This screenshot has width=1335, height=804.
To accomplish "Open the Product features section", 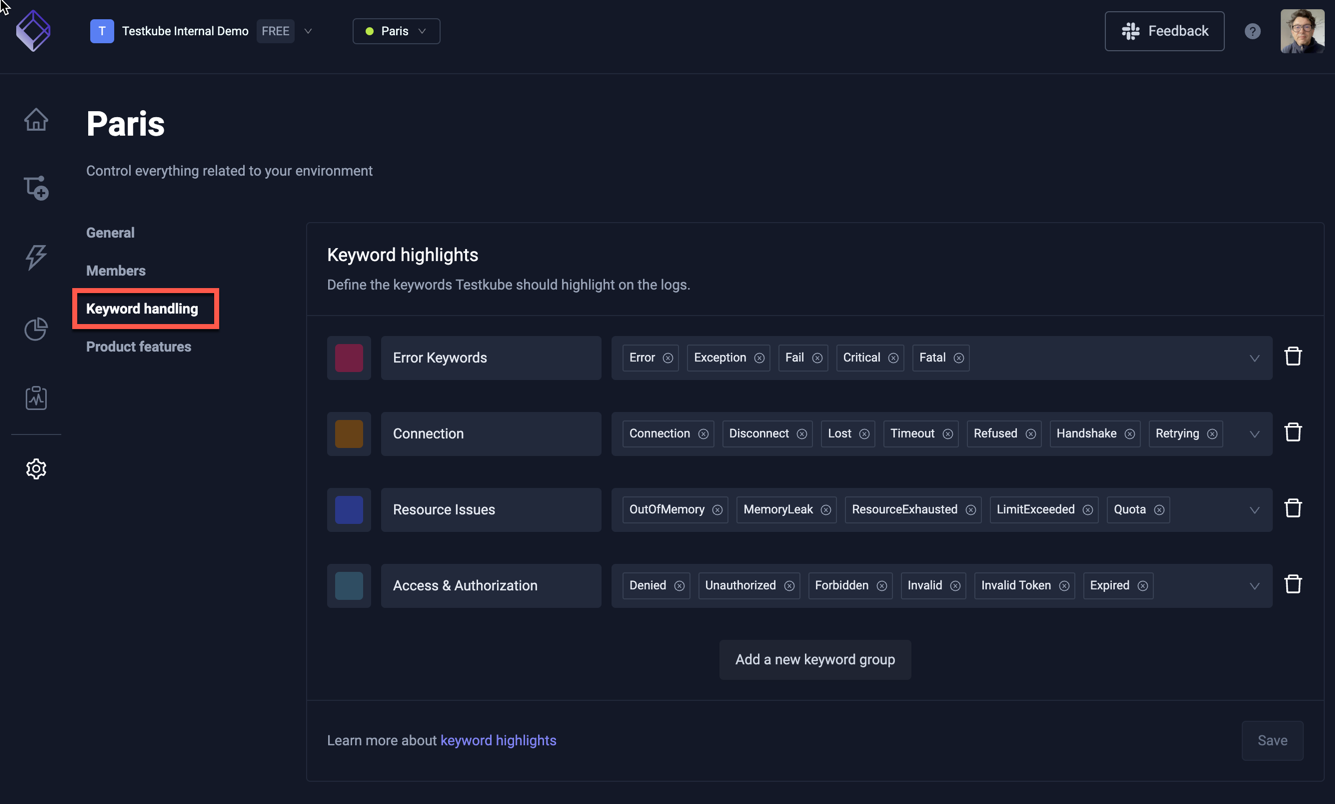I will [138, 346].
